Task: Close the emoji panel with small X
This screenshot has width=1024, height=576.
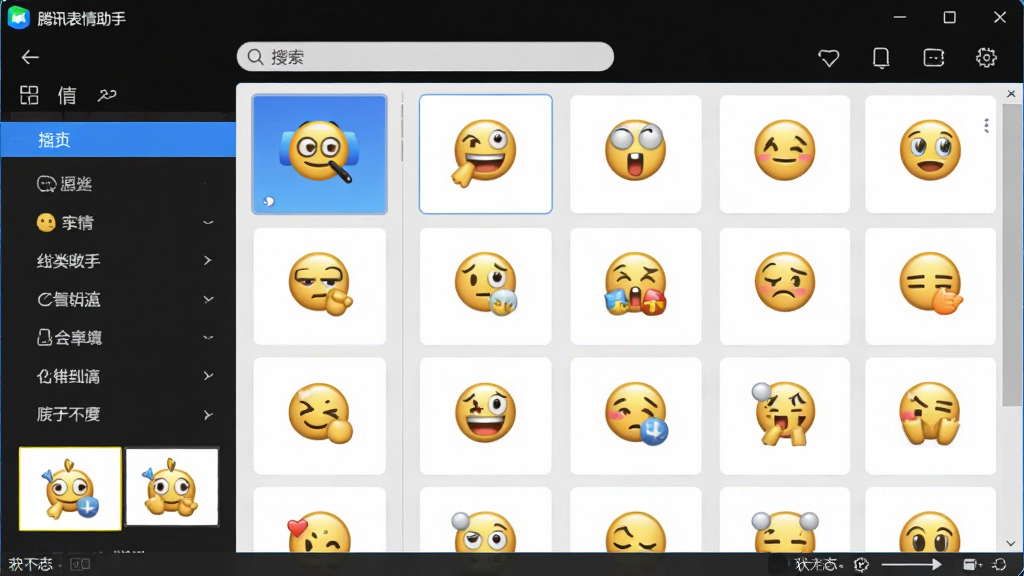Action: (x=1011, y=94)
